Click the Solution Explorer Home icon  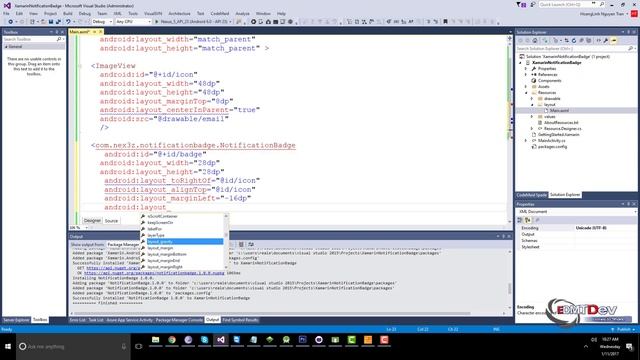click(x=535, y=40)
